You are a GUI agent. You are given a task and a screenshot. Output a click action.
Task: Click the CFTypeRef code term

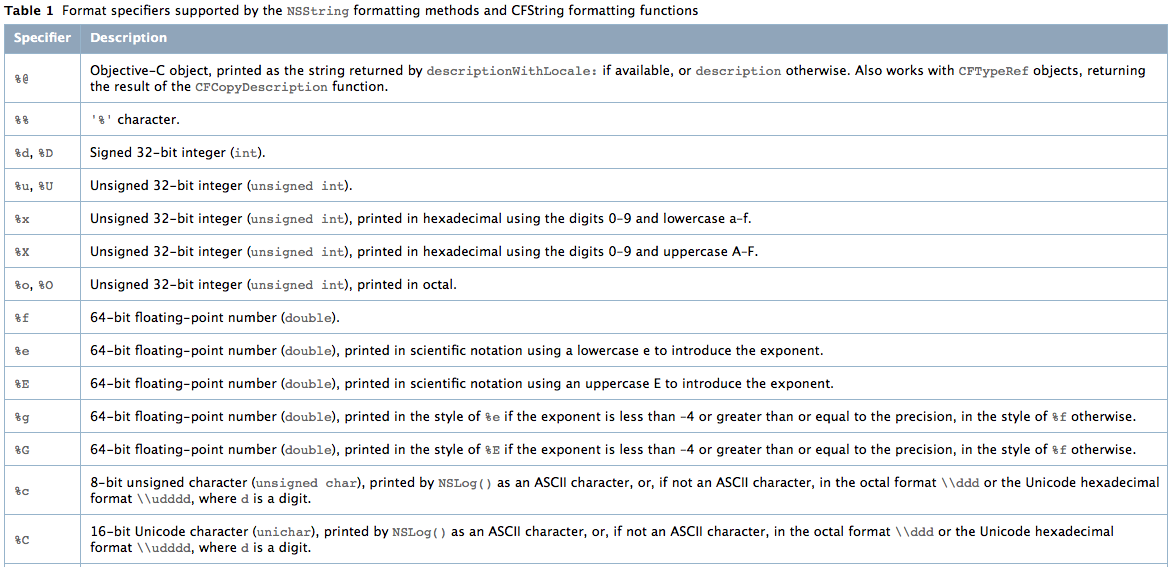click(993, 71)
